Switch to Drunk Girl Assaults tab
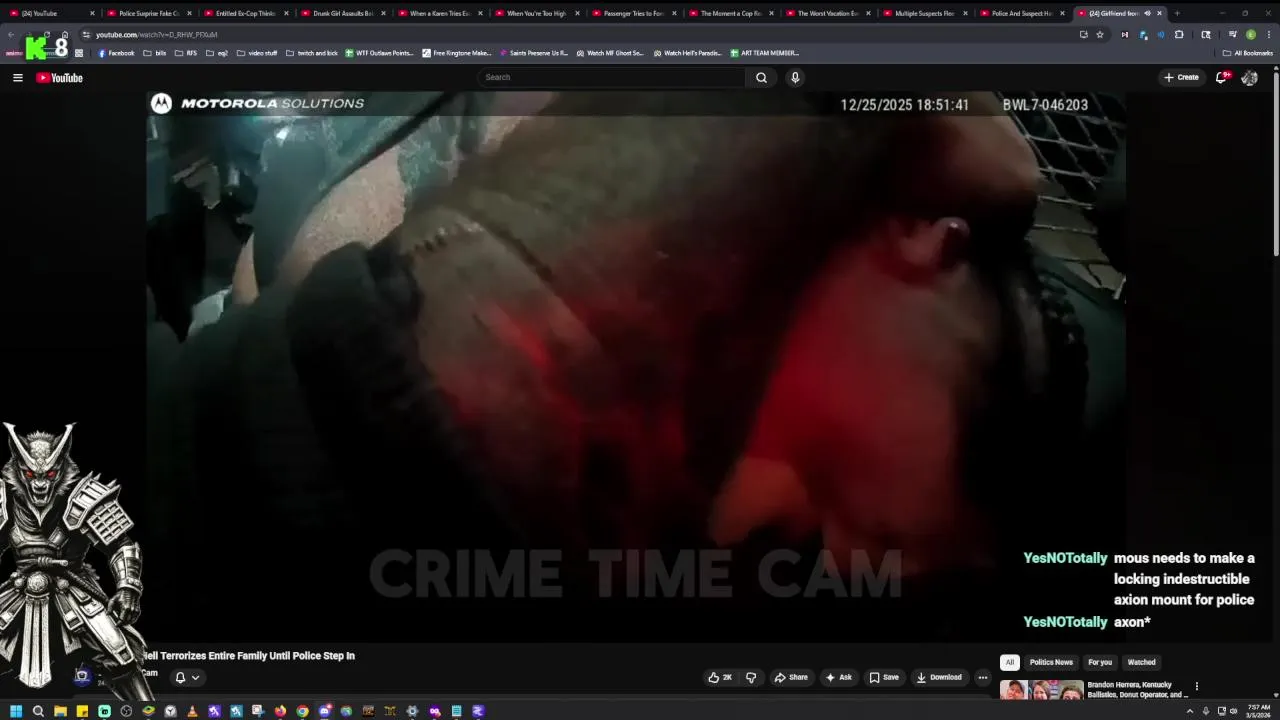 pyautogui.click(x=342, y=13)
